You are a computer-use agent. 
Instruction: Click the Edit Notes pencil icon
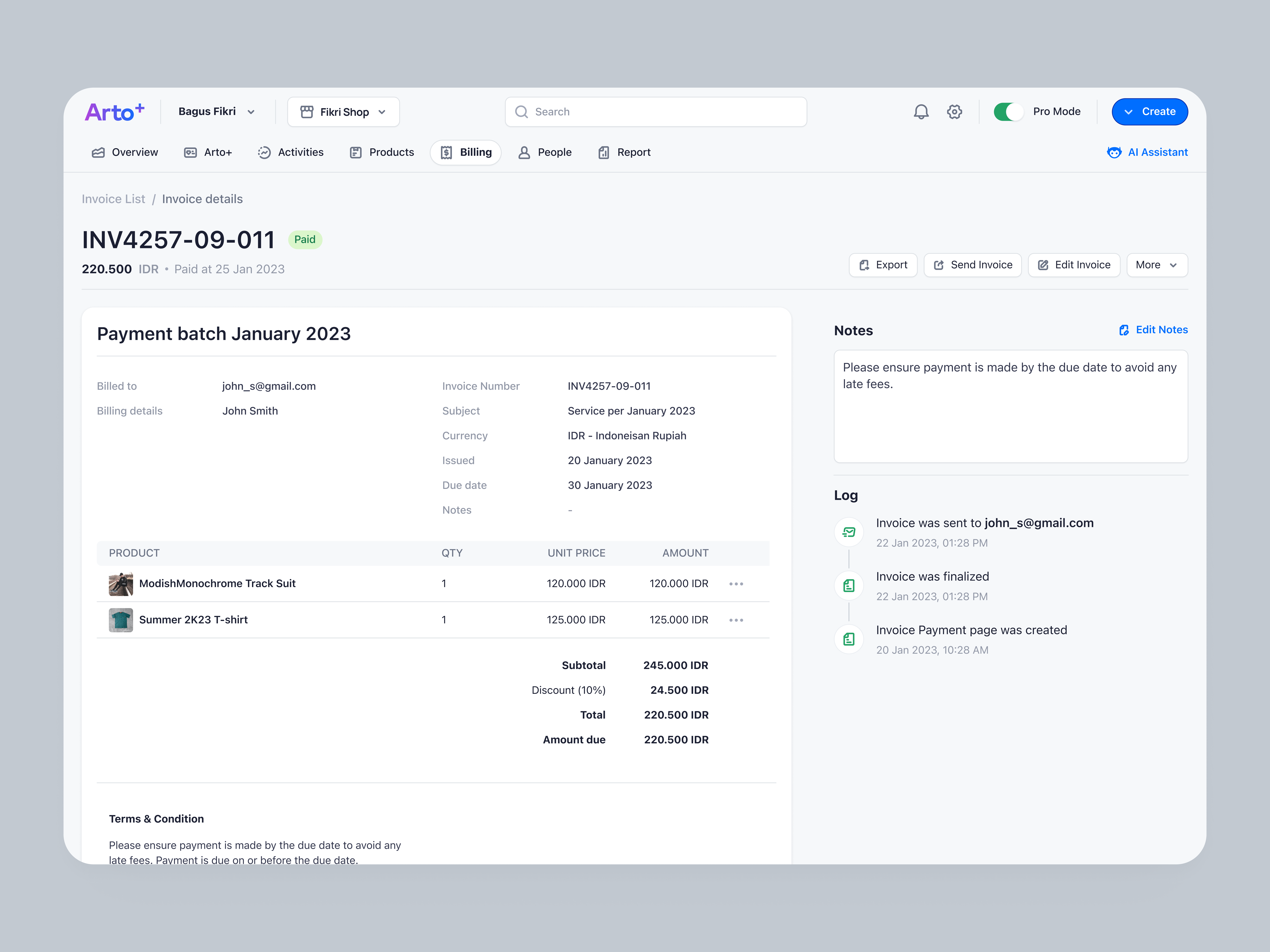coord(1124,330)
